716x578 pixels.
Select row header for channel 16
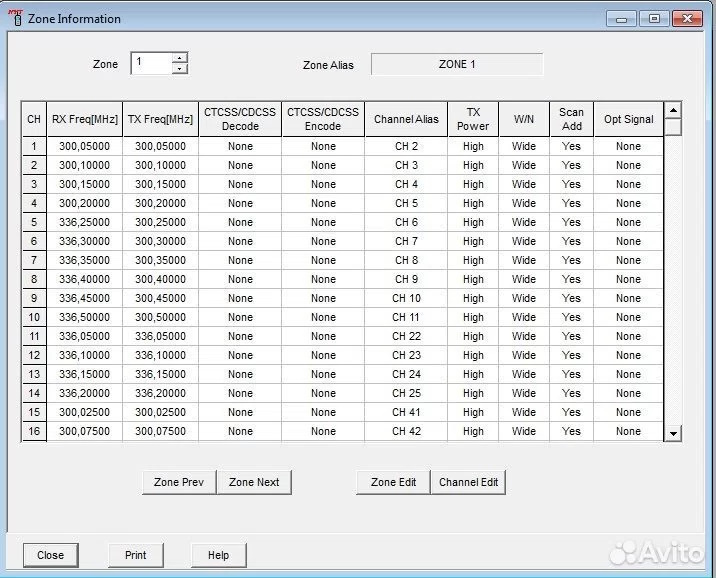point(34,431)
